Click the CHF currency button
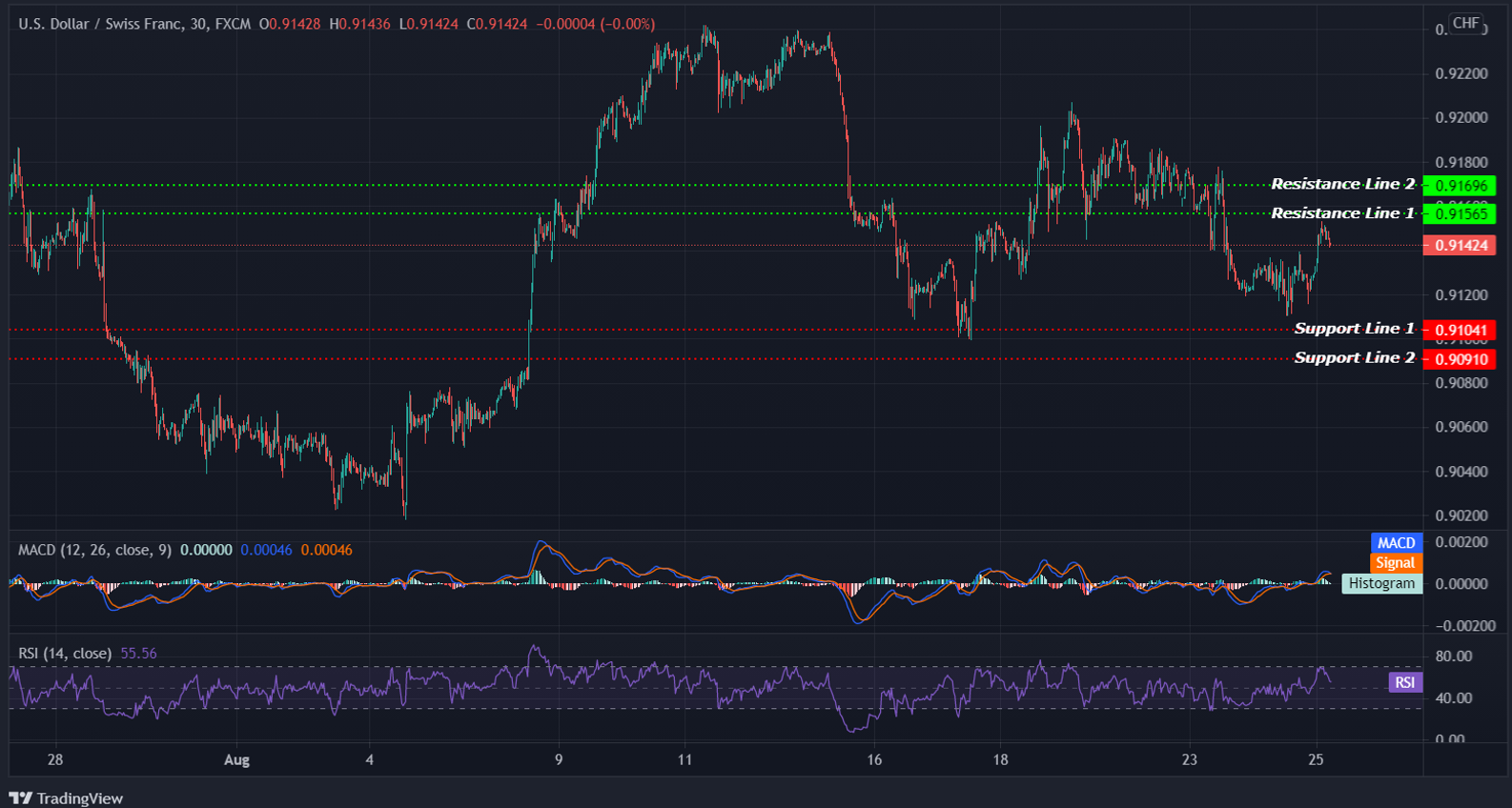The width and height of the screenshot is (1512, 808). coord(1466,23)
